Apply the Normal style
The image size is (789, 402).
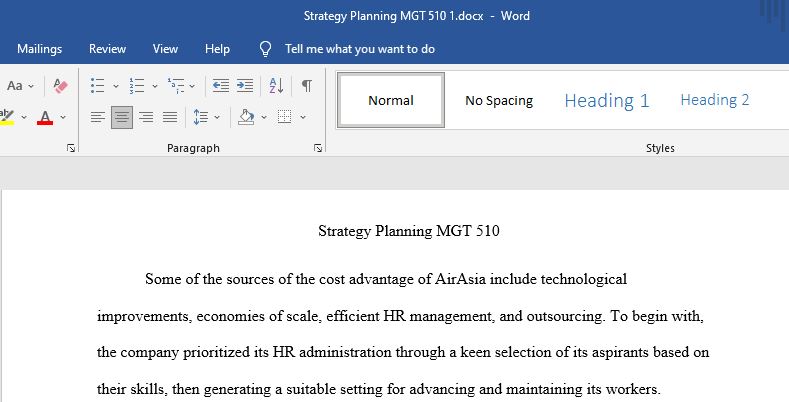coord(391,100)
